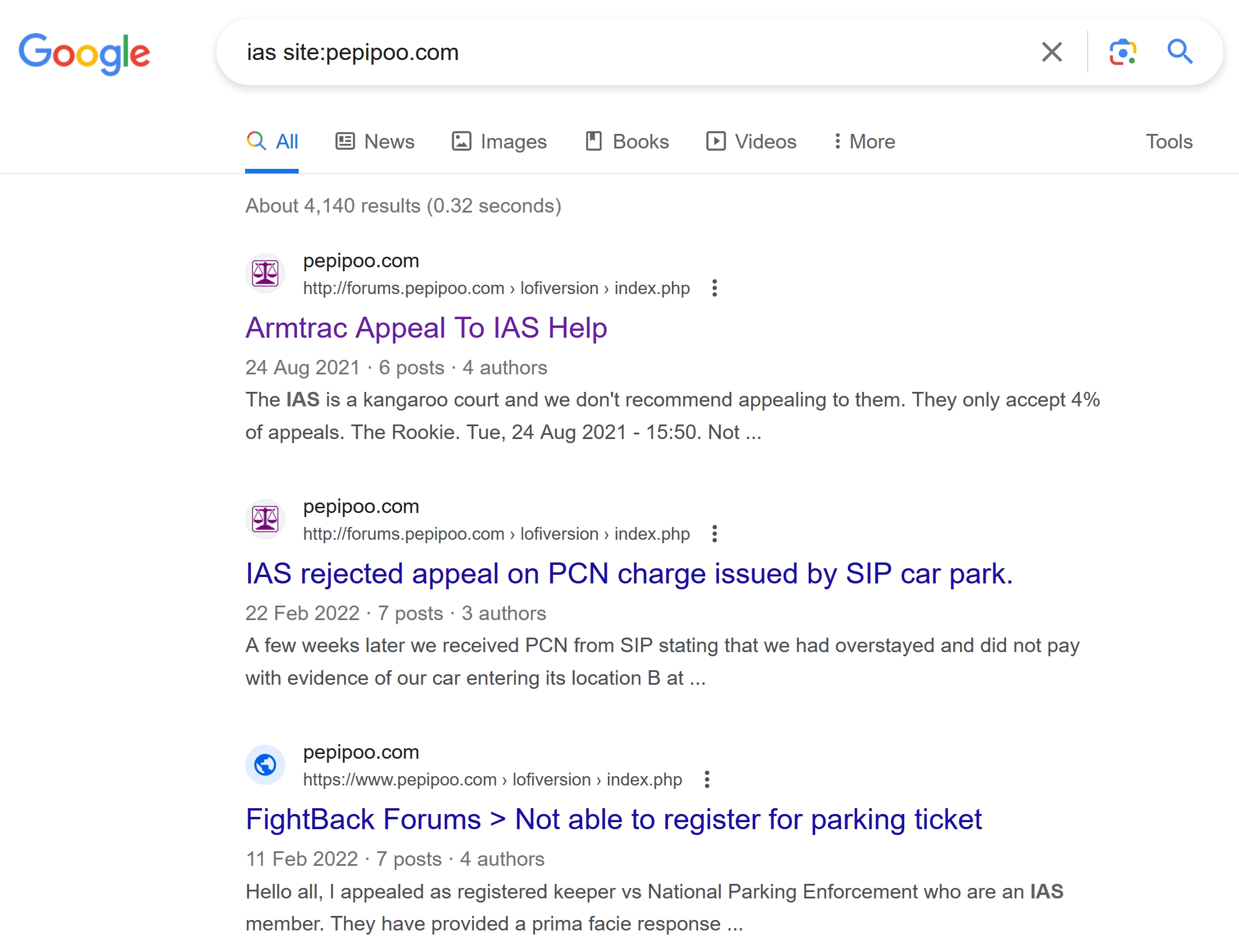Open Armtrac Appeal To IAS Help link

[x=426, y=328]
